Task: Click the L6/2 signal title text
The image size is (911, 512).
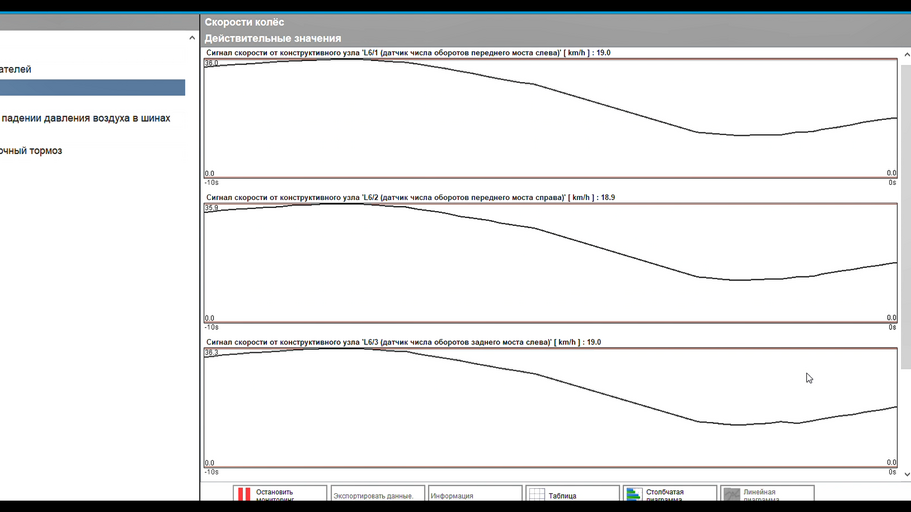Action: pos(411,198)
